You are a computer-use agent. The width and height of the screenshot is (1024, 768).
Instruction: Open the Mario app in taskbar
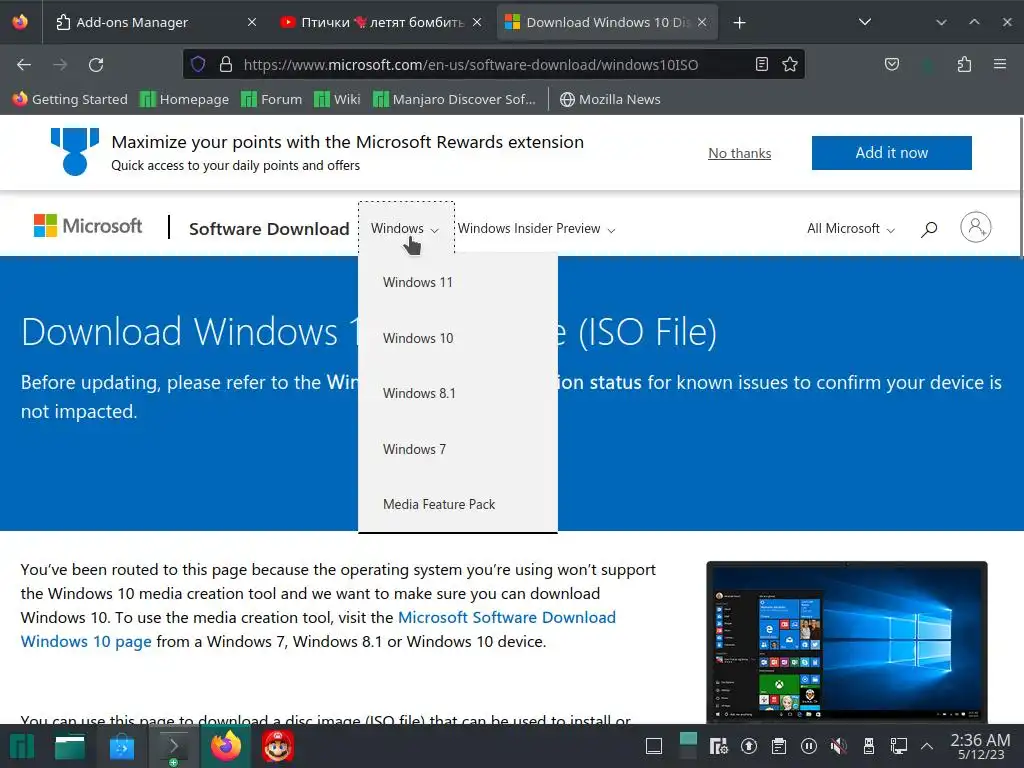[x=278, y=746]
